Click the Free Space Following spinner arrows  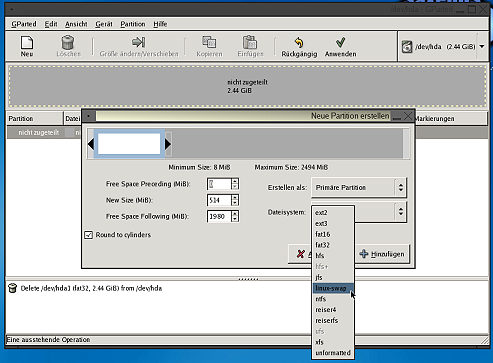pos(235,217)
